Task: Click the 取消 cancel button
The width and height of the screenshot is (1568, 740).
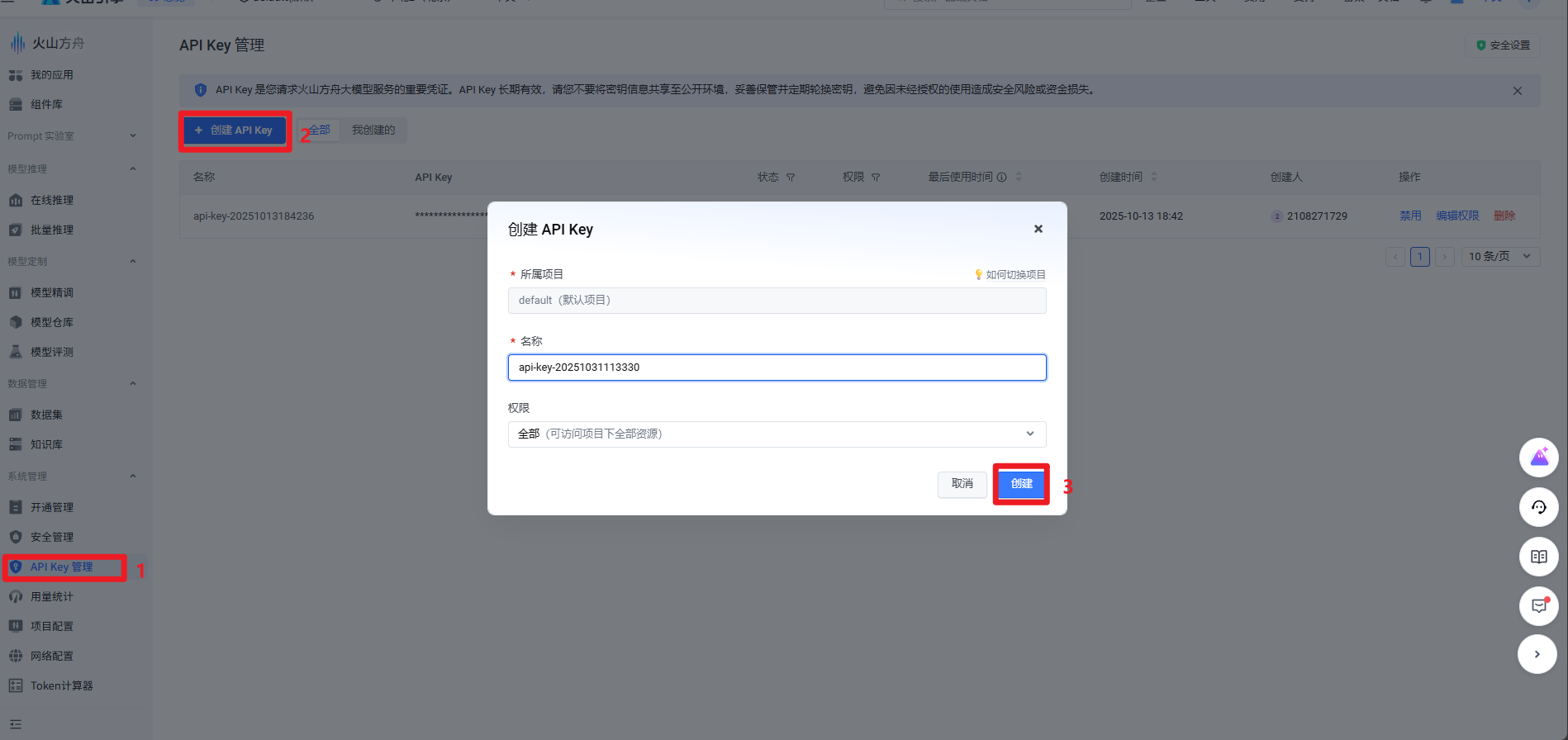Action: point(962,484)
